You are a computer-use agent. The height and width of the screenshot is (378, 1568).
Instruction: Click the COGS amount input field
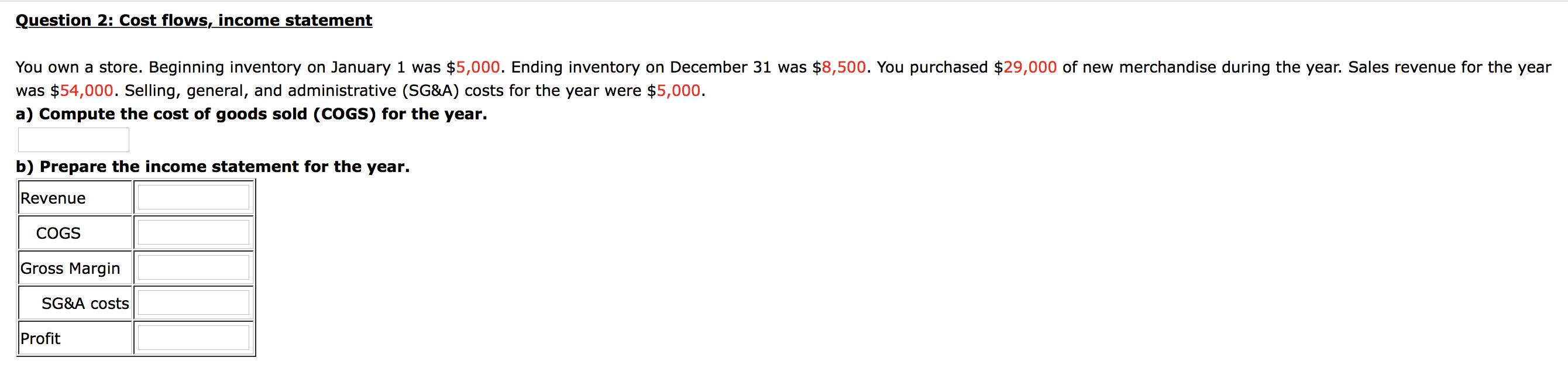(x=193, y=232)
